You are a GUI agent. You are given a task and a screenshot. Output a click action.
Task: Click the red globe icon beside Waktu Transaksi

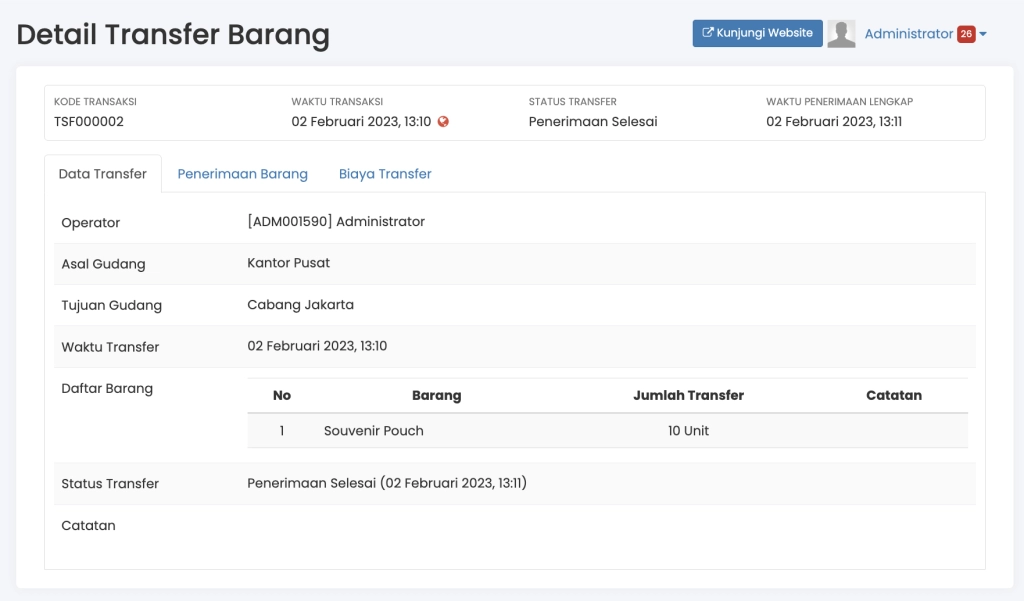[x=443, y=121]
